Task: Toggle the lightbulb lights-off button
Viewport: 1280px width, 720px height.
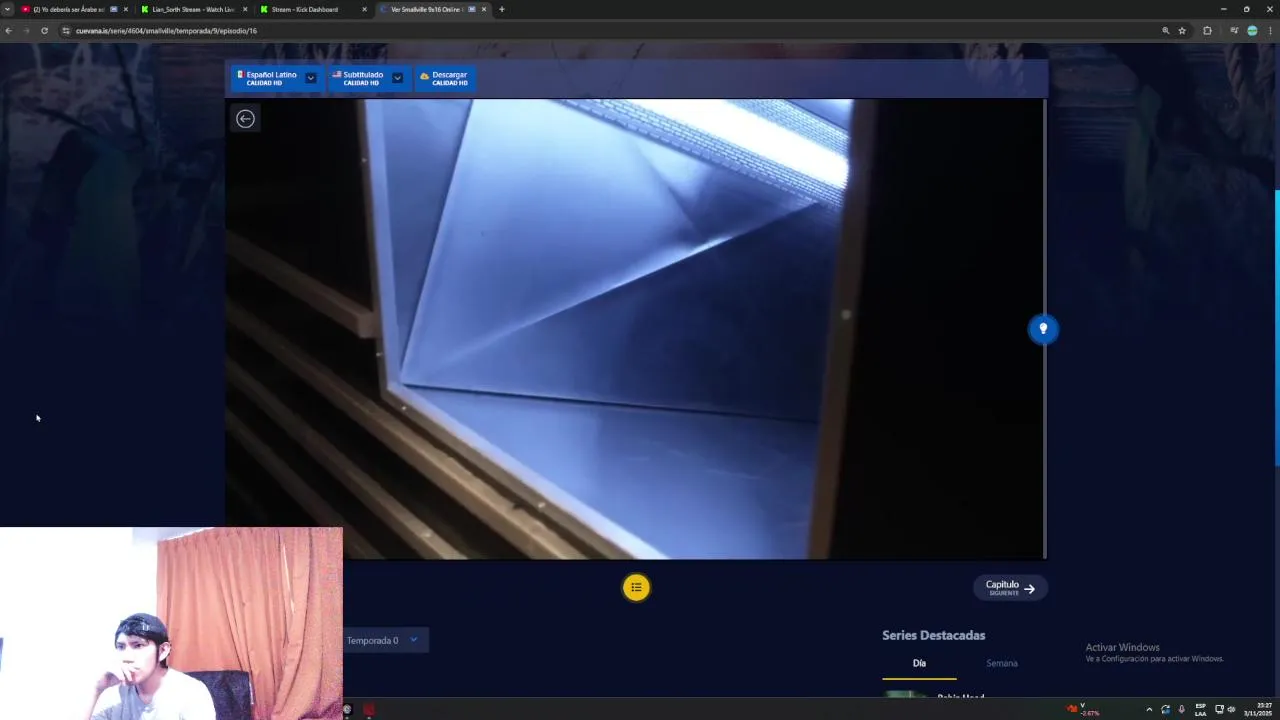Action: click(1043, 329)
